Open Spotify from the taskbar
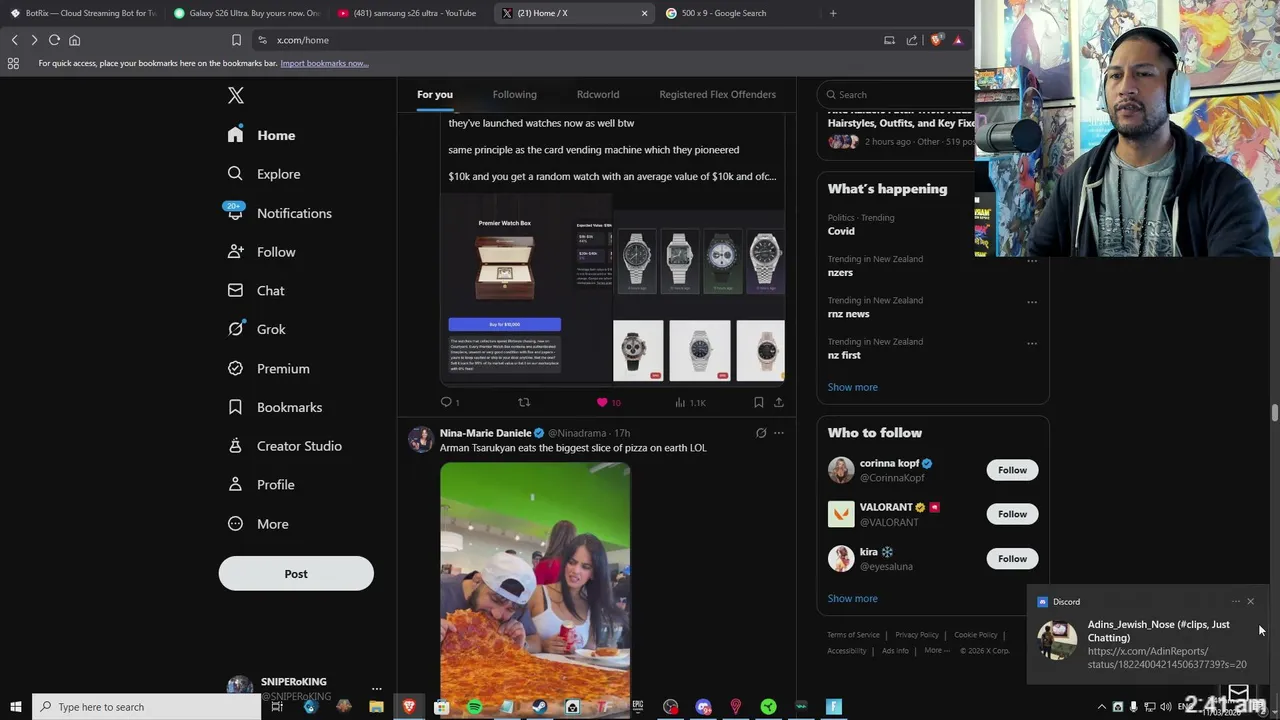The image size is (1280, 720). click(x=474, y=707)
